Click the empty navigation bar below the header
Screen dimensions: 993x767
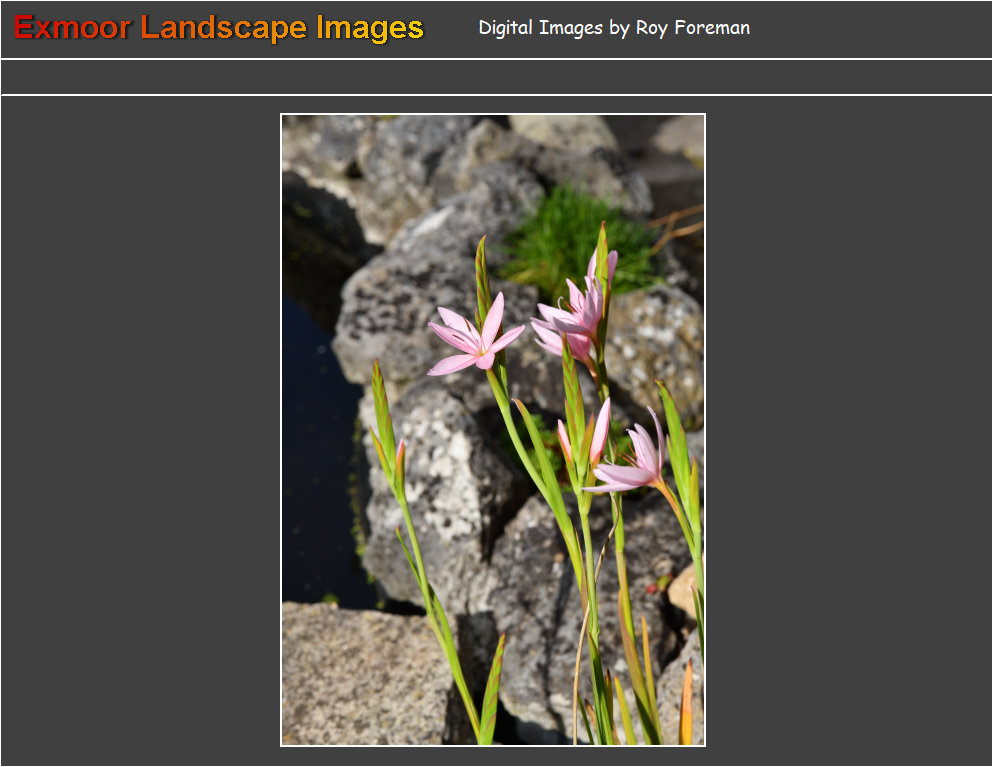496,77
